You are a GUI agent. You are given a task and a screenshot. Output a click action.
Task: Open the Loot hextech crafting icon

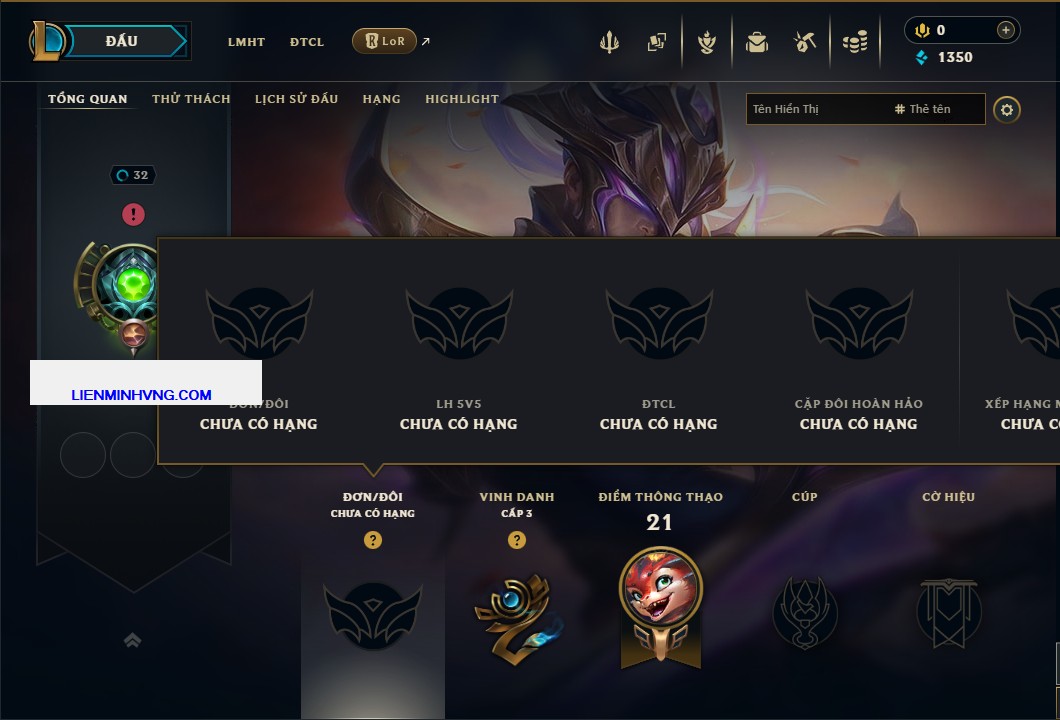[x=804, y=43]
